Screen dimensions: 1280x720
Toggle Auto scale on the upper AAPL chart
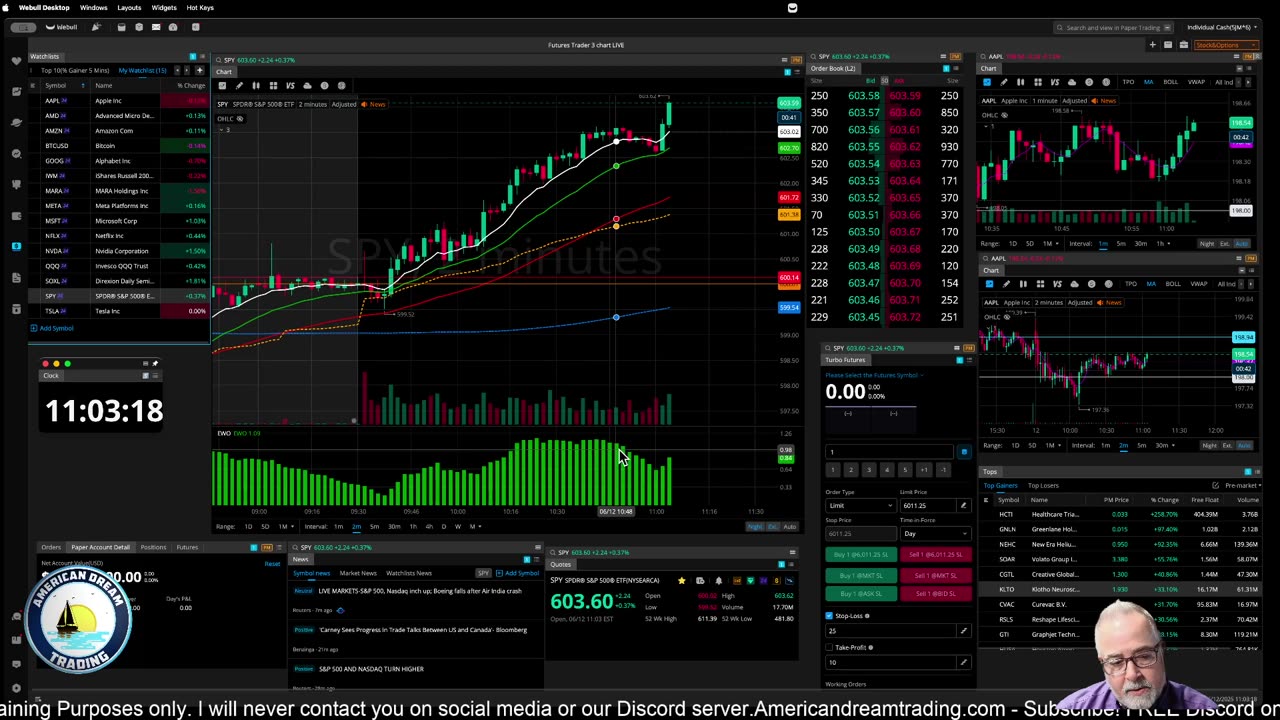tap(1242, 243)
